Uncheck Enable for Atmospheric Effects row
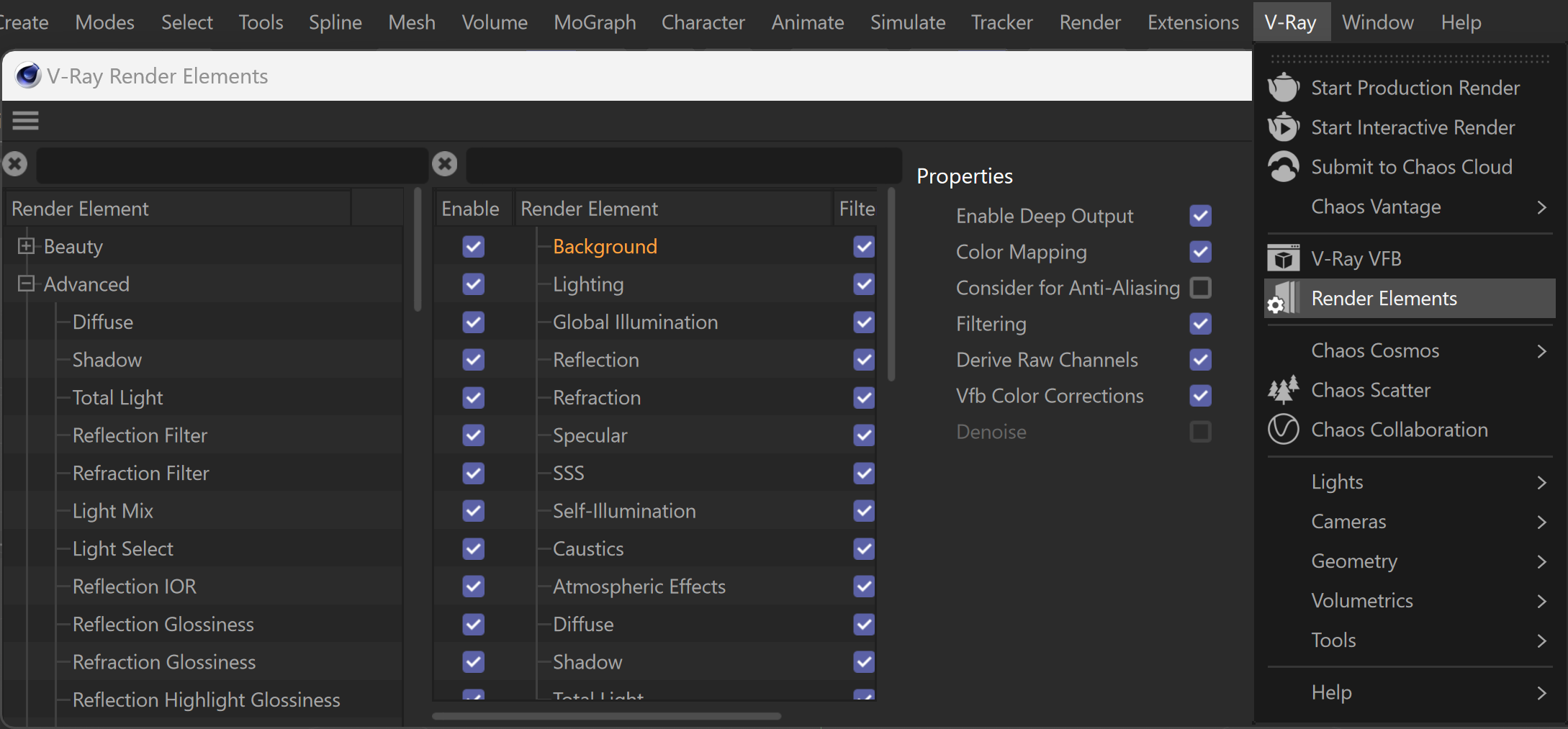Screen dimensions: 1568x729 (x=473, y=587)
